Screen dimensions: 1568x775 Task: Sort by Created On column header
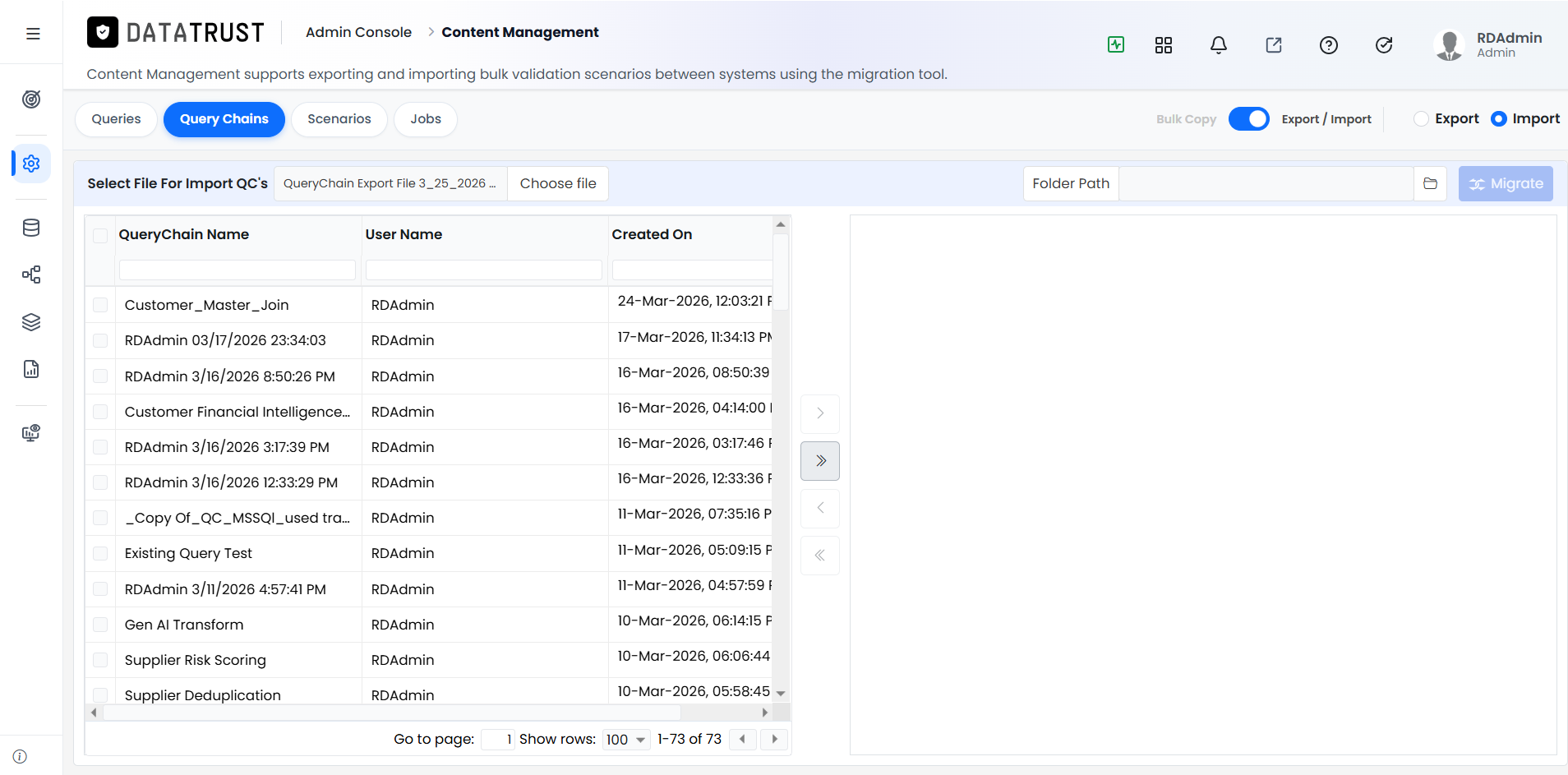pos(652,234)
